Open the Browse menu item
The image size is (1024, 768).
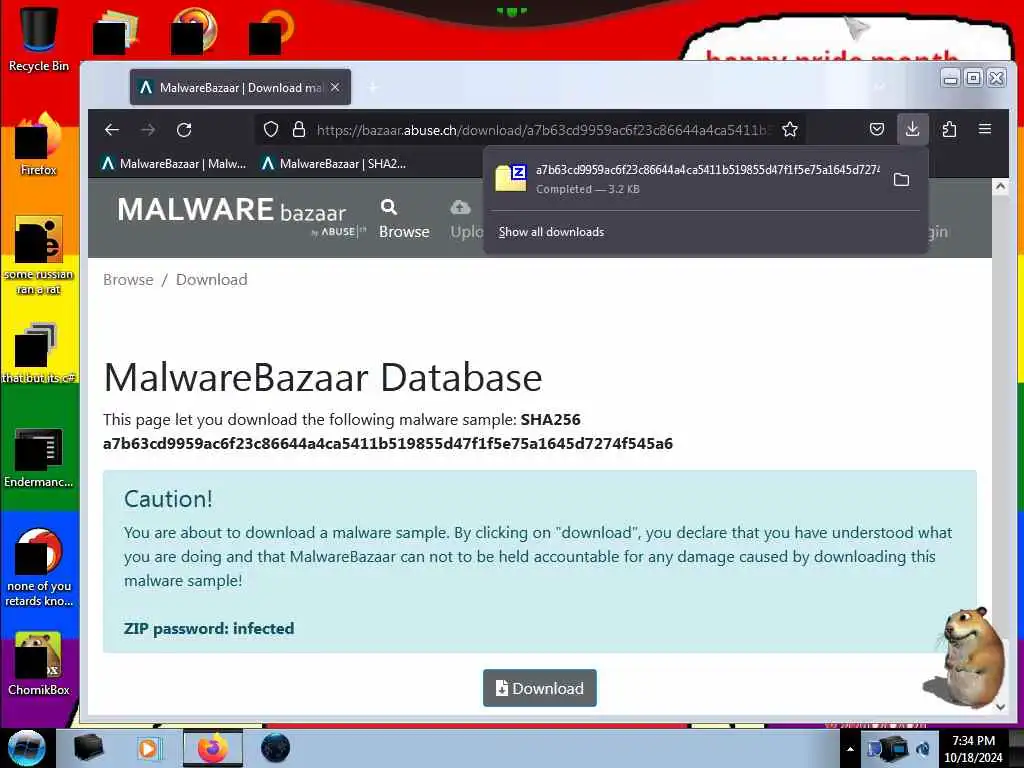tap(404, 232)
